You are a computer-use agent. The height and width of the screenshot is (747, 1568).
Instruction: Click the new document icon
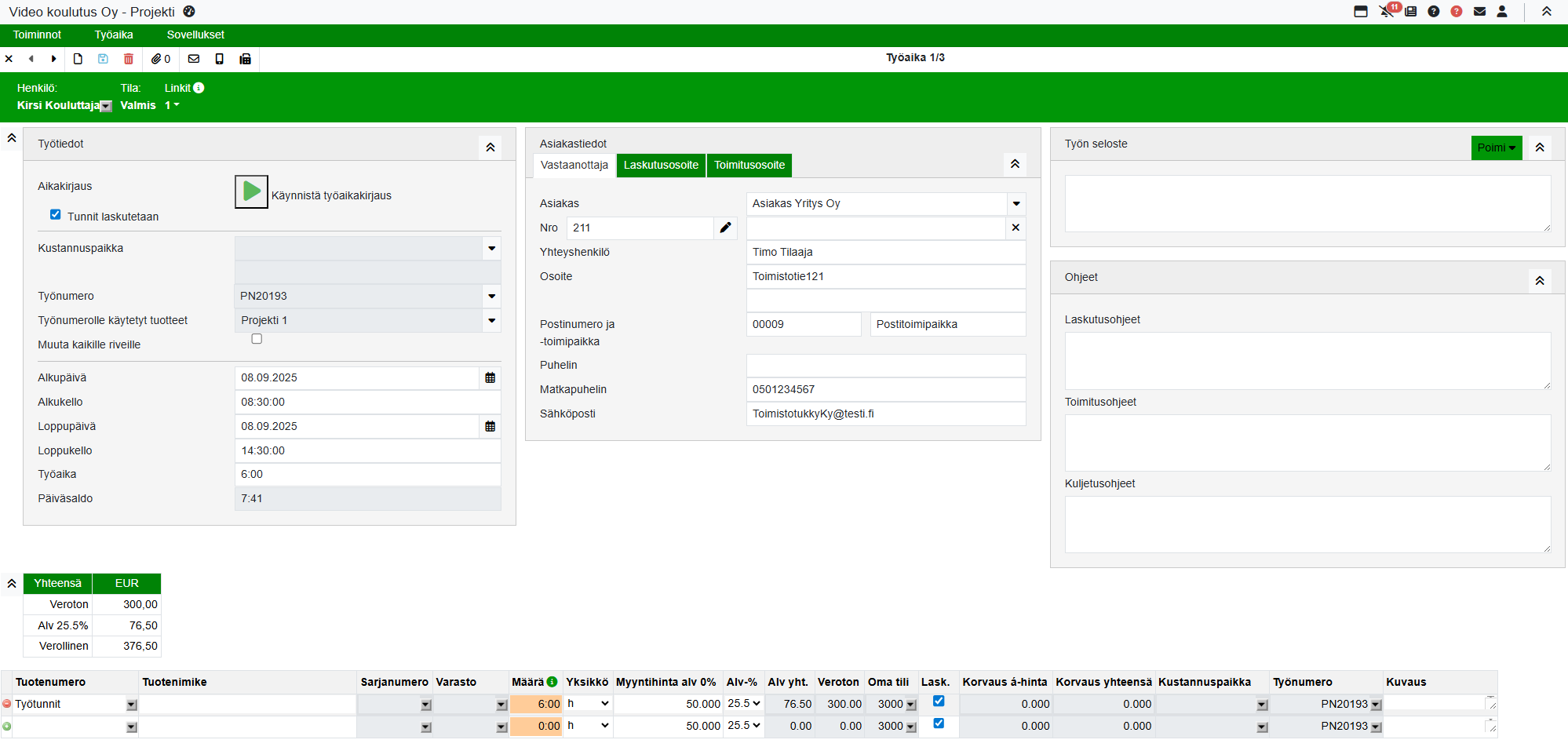78,59
